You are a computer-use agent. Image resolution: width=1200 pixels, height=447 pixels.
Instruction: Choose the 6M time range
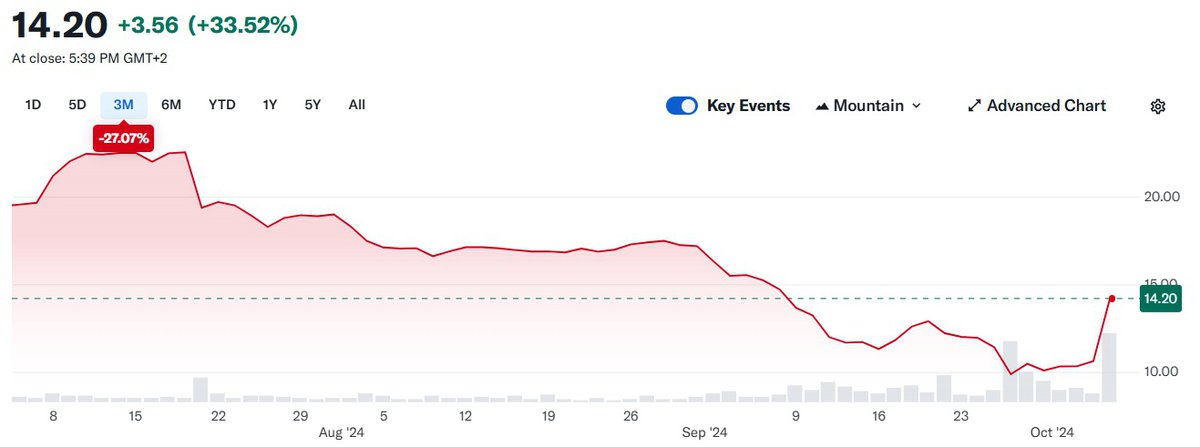point(171,105)
